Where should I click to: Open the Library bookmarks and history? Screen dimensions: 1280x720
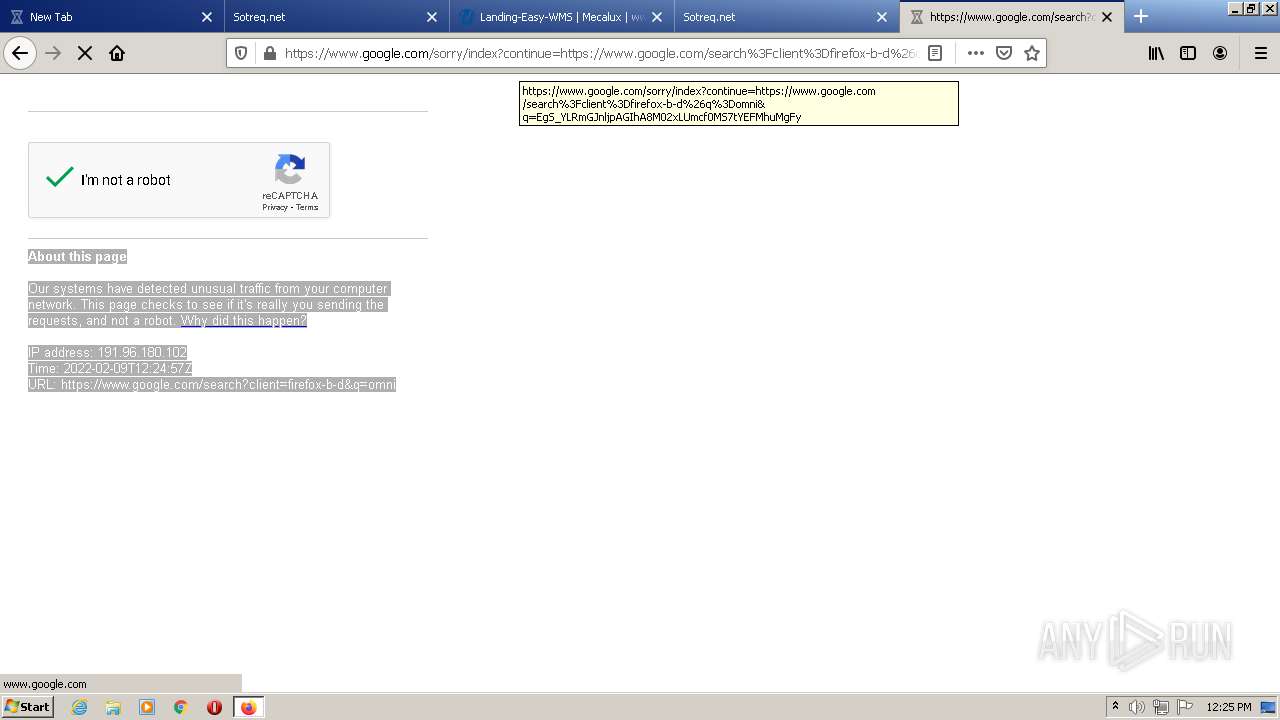[x=1156, y=53]
